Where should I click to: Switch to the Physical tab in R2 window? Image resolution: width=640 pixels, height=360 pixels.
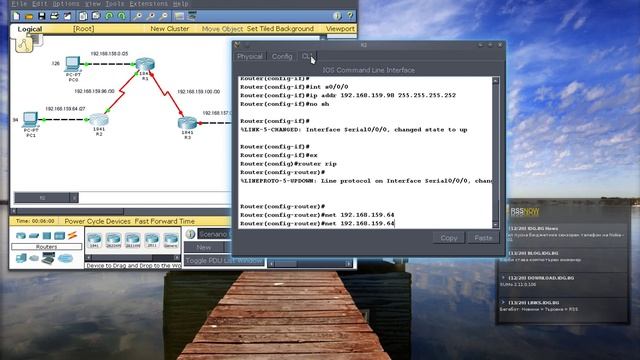[x=250, y=56]
